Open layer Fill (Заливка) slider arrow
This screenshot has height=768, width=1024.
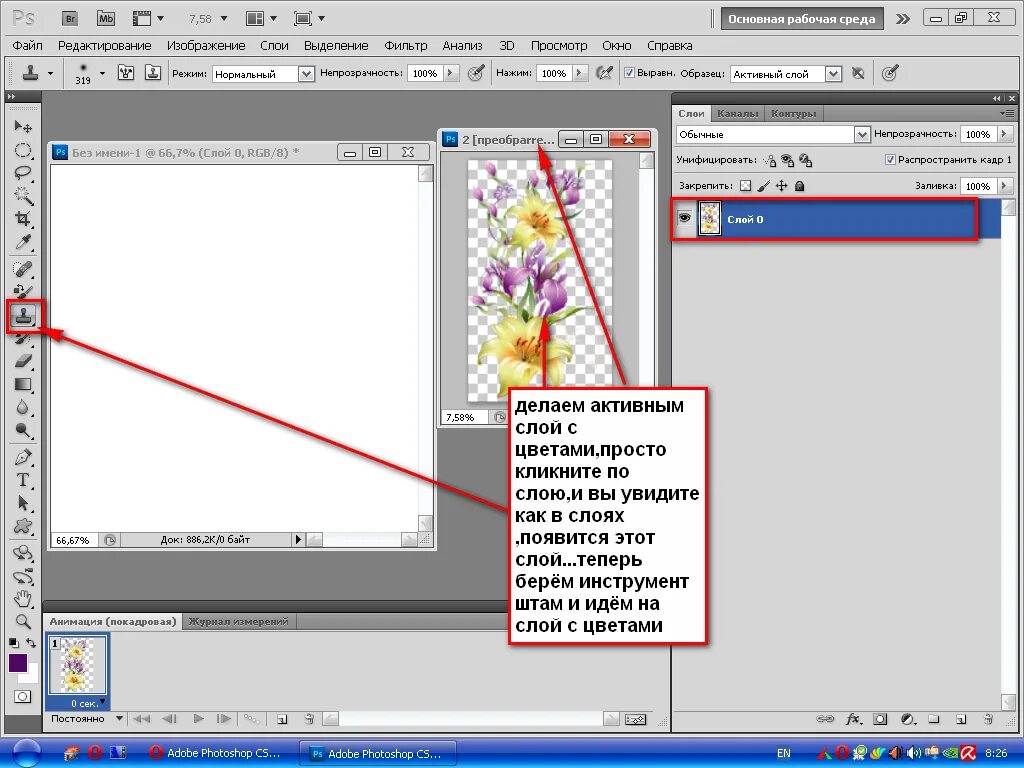tap(1004, 186)
